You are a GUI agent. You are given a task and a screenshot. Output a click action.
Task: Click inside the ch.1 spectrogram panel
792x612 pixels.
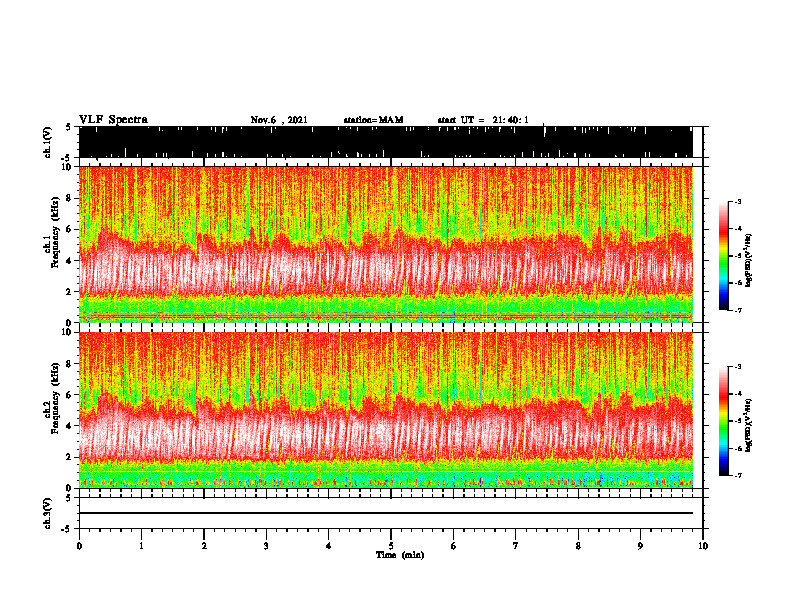386,244
